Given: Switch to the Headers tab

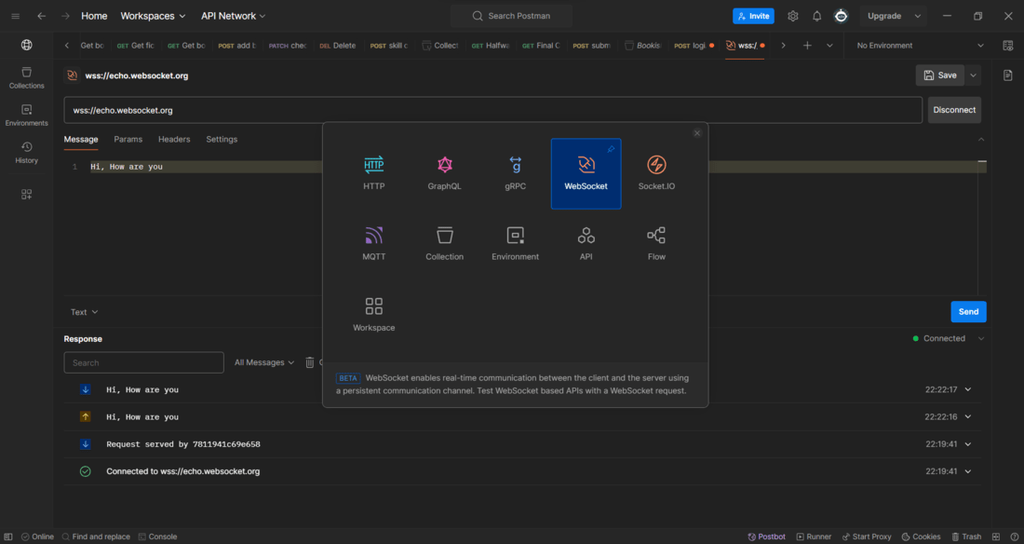Looking at the screenshot, I should 174,139.
